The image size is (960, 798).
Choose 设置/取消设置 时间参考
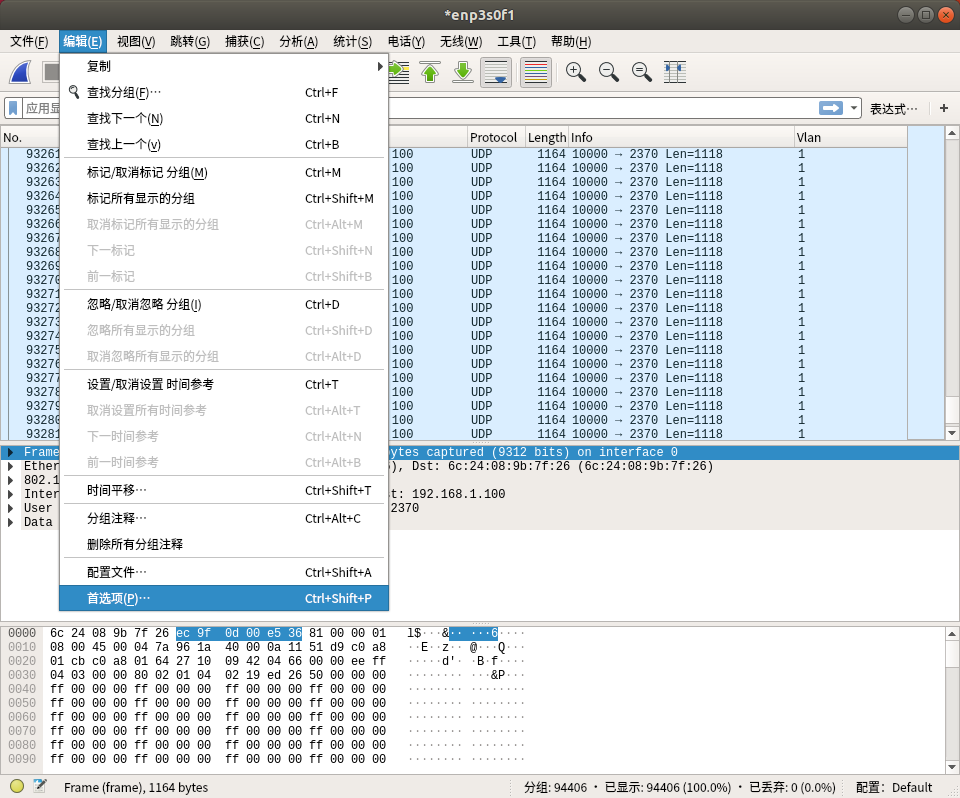coord(223,385)
